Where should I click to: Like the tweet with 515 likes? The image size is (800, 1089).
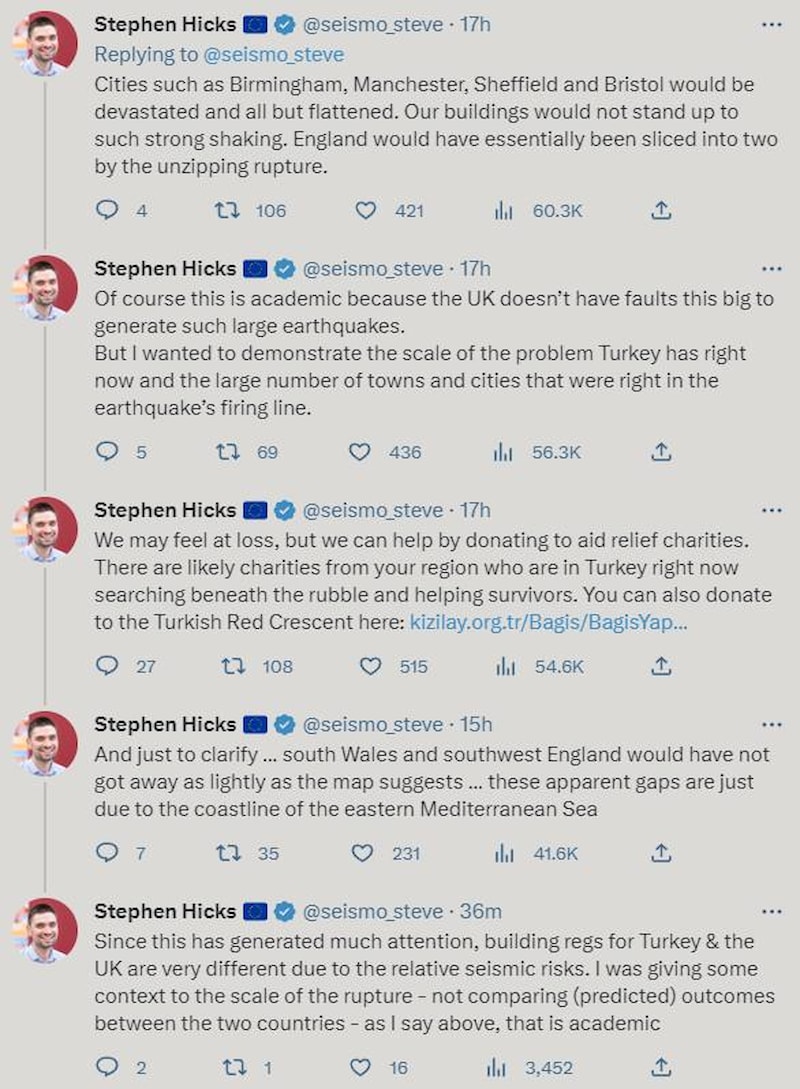pos(370,666)
